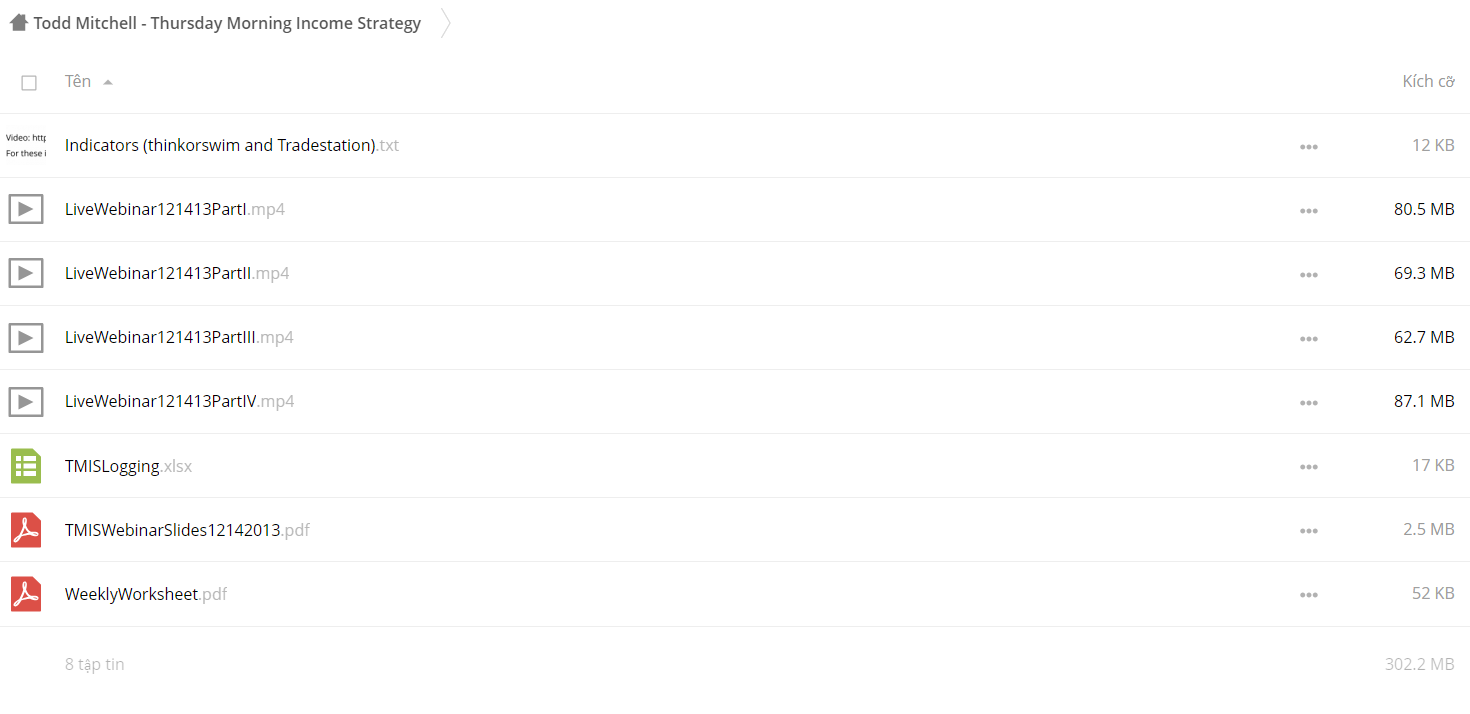Sort files by the Tên column
Image resolution: width=1470 pixels, height=714 pixels.
(78, 81)
